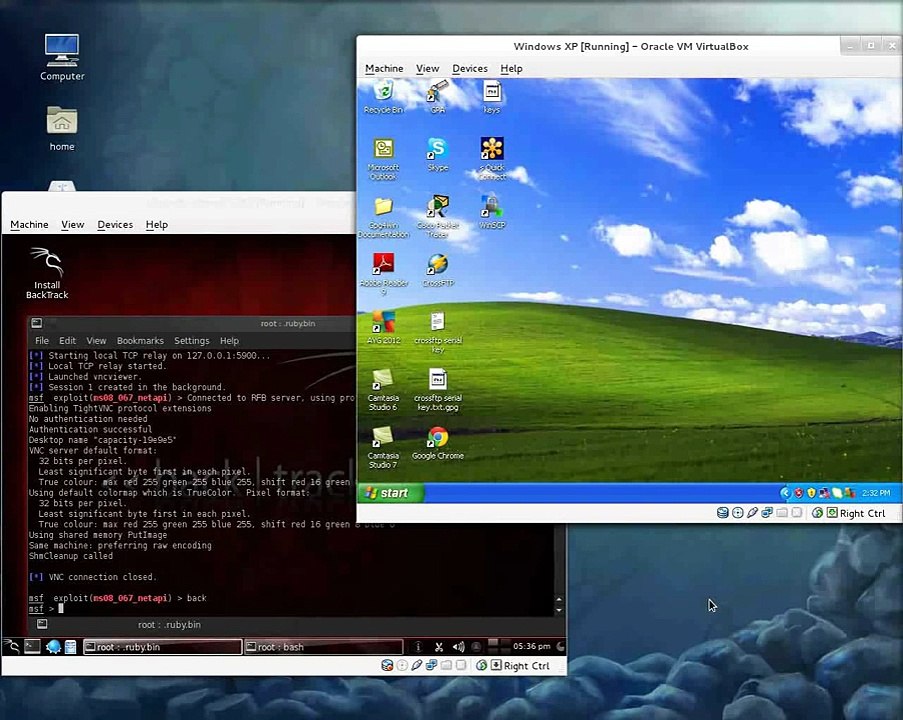Open the home folder on the host desktop
The image size is (903, 720).
(62, 128)
